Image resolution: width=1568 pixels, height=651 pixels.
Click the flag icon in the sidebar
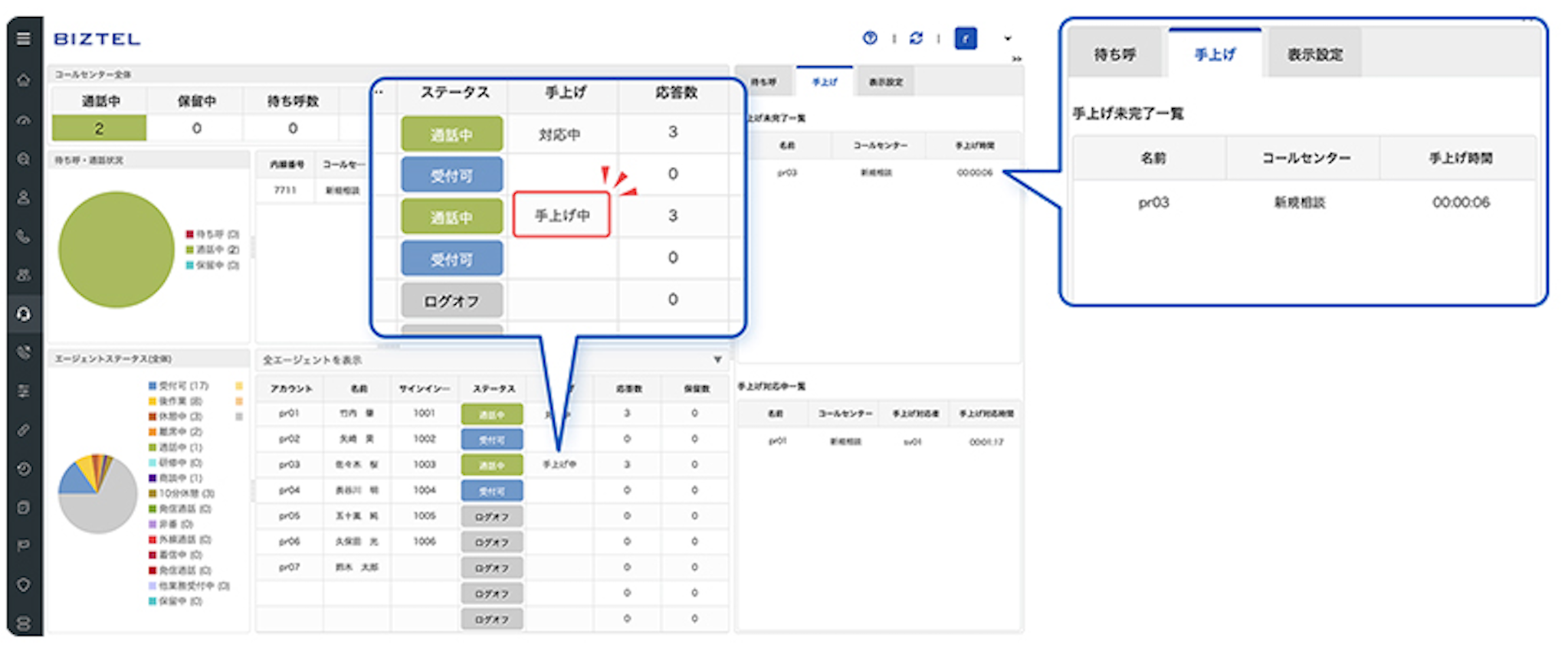coord(24,545)
